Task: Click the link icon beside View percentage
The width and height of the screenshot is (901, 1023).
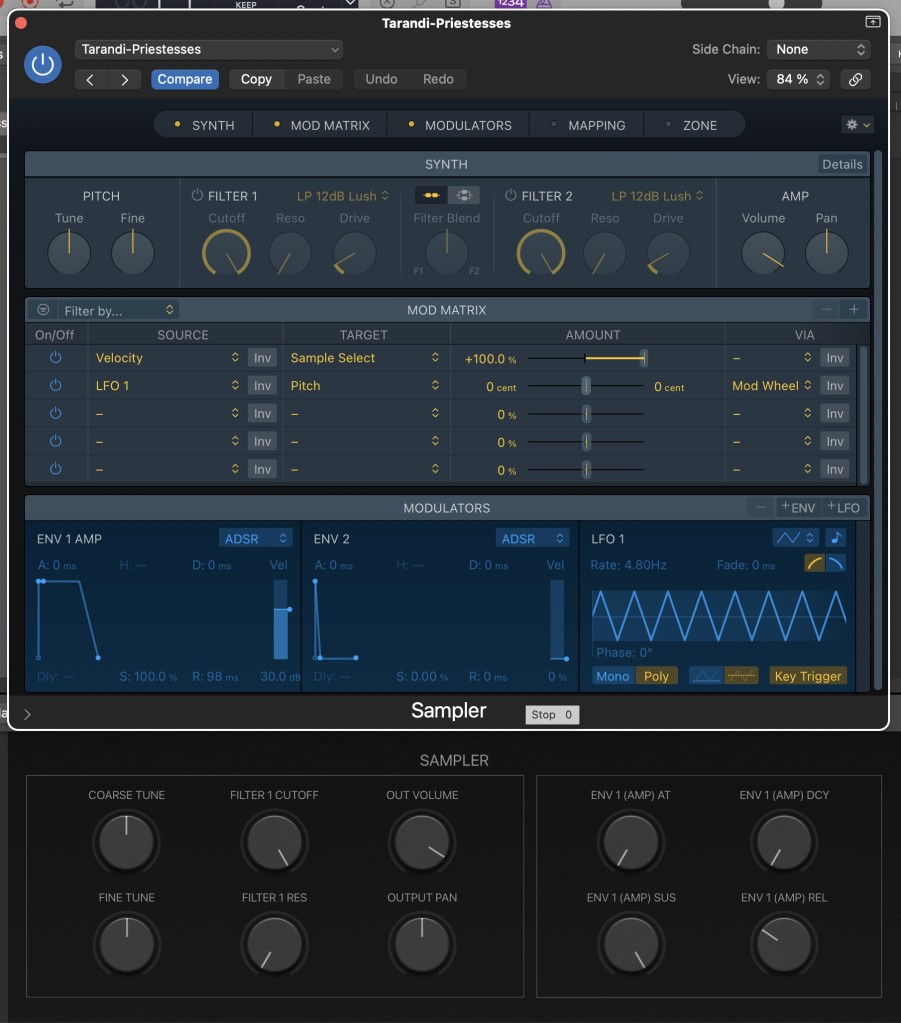Action: (x=854, y=79)
